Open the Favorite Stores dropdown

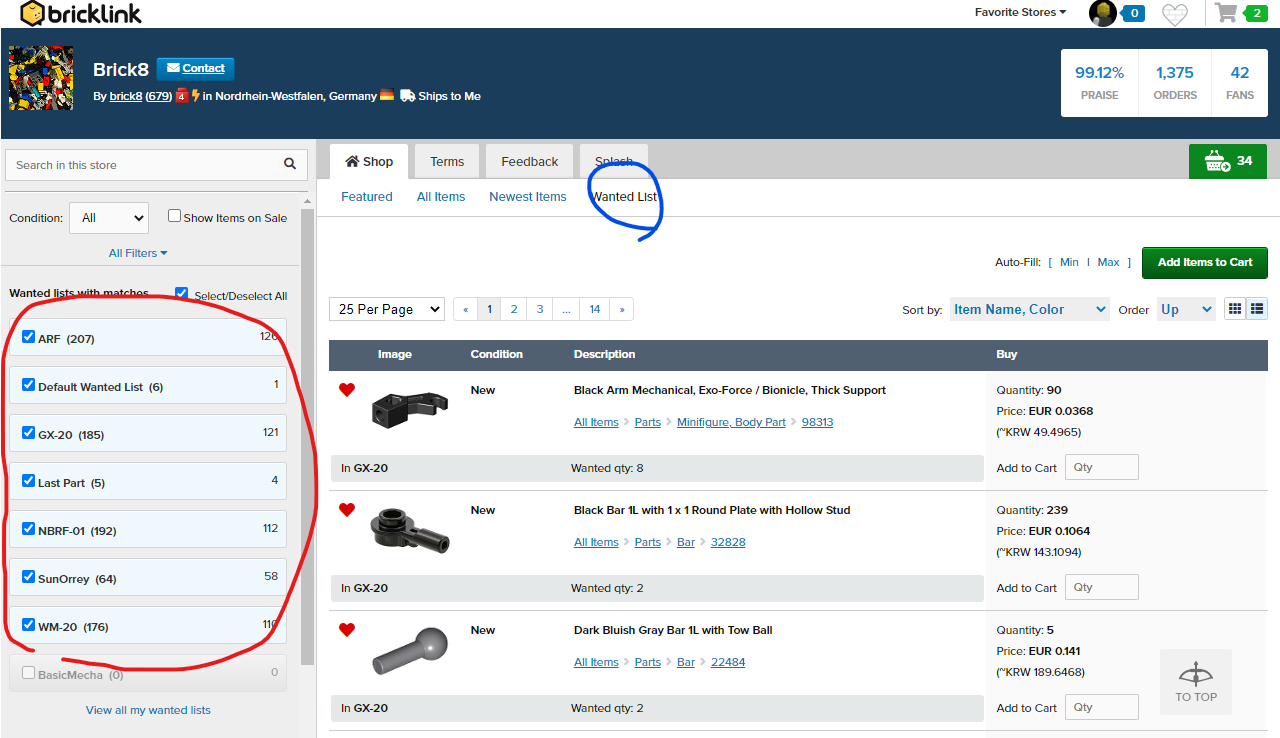click(1020, 12)
